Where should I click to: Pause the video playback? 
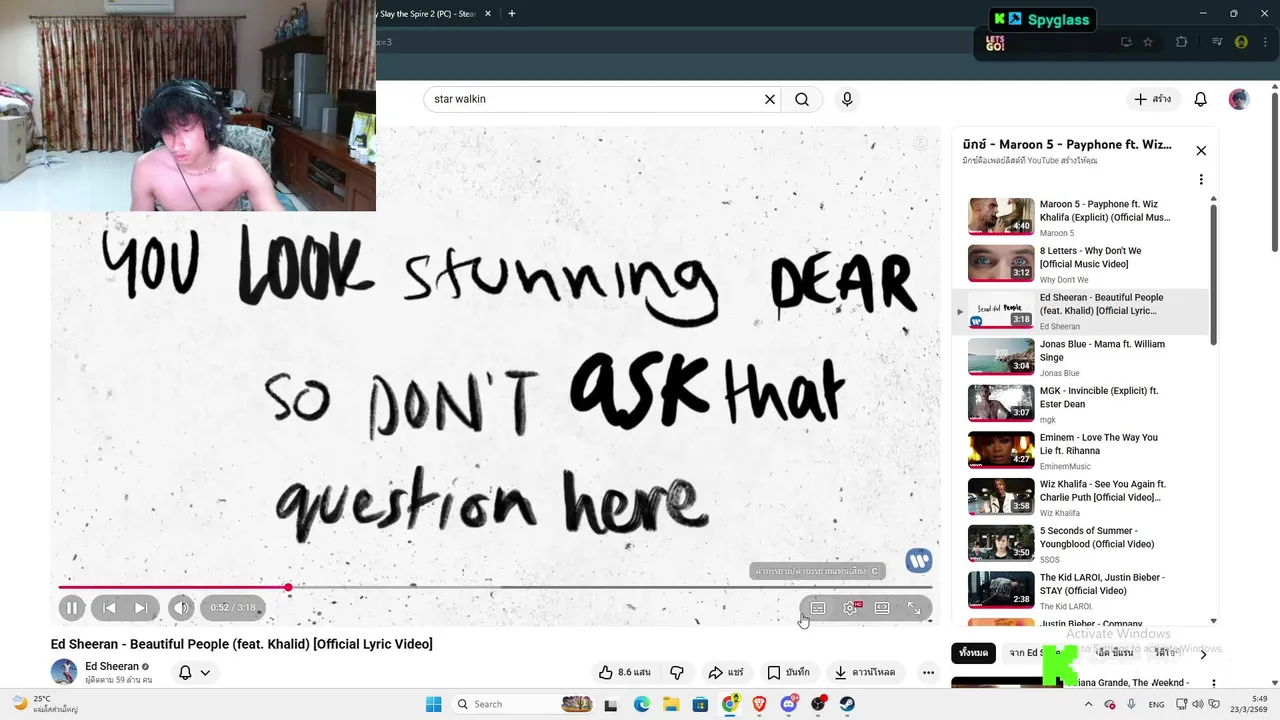click(72, 607)
